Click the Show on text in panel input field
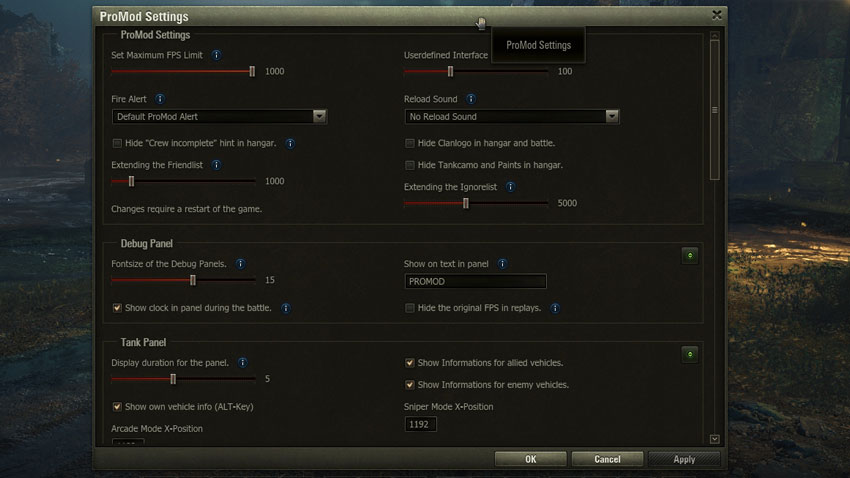Viewport: 850px width, 478px height. pyautogui.click(x=475, y=281)
